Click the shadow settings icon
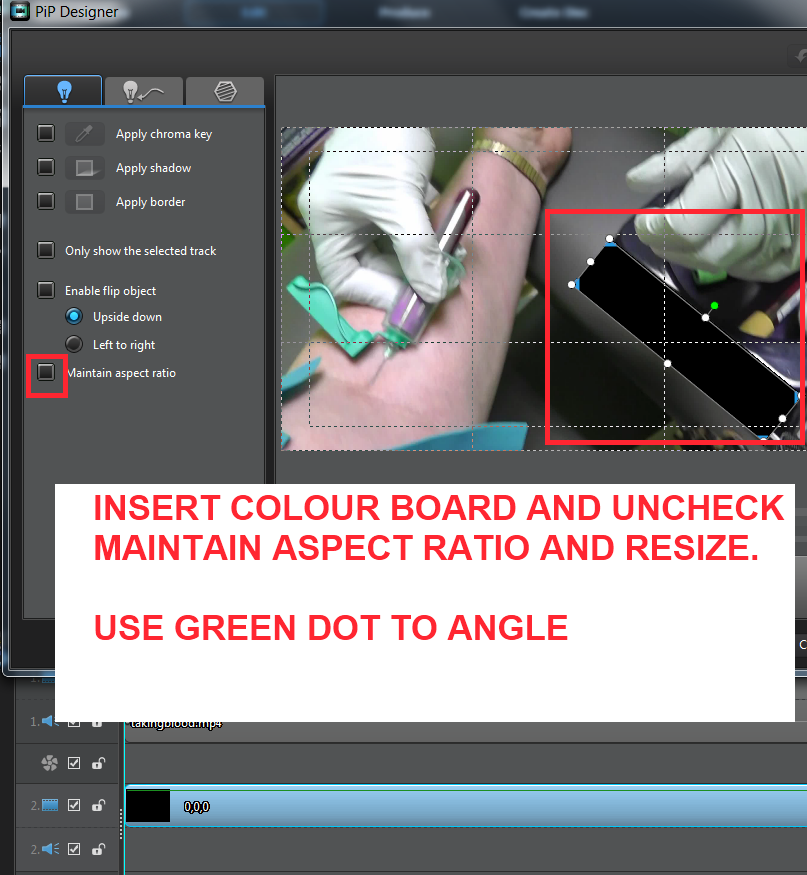 (x=85, y=168)
